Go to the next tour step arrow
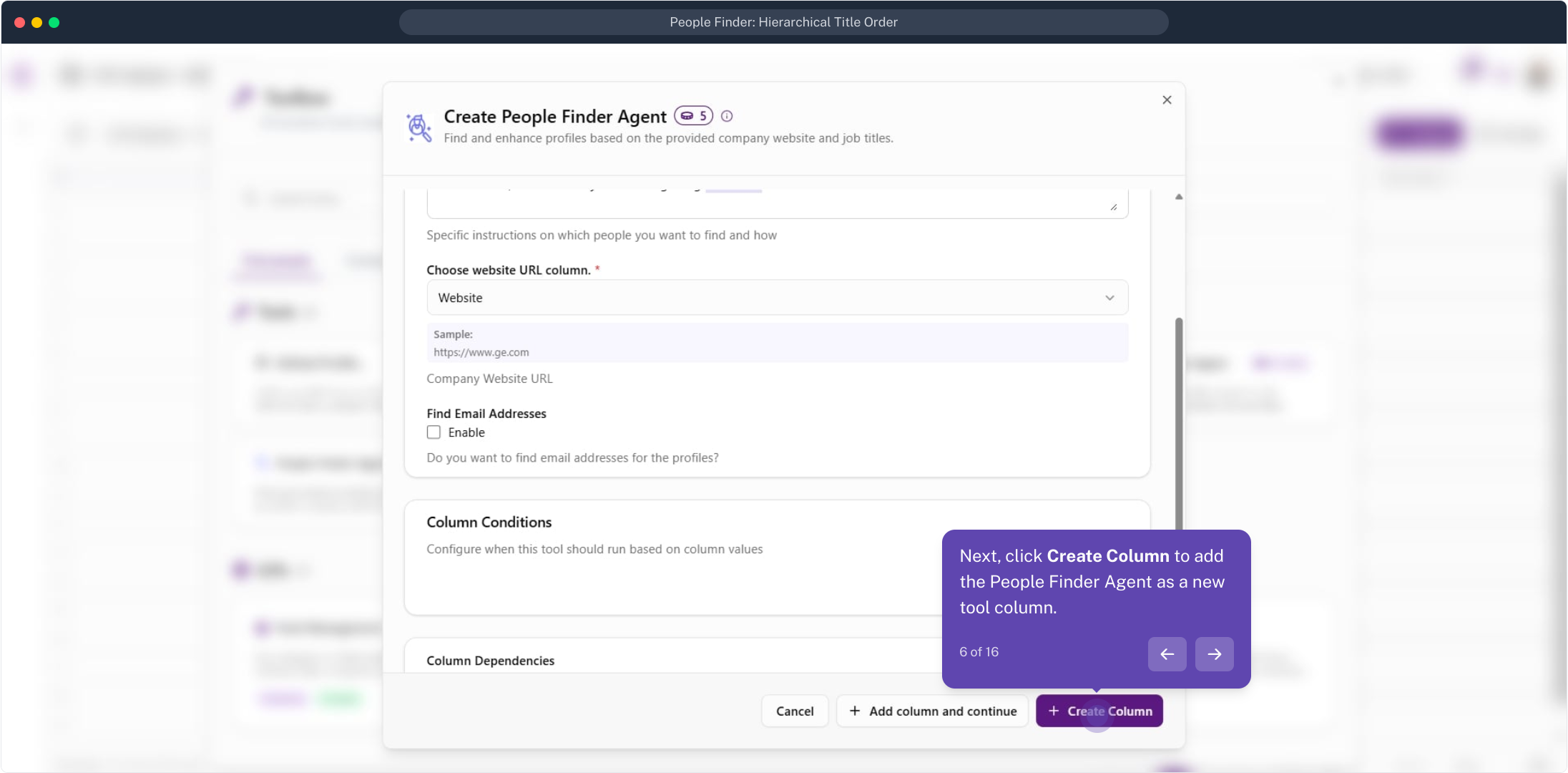This screenshot has width=1568, height=773. (1214, 654)
